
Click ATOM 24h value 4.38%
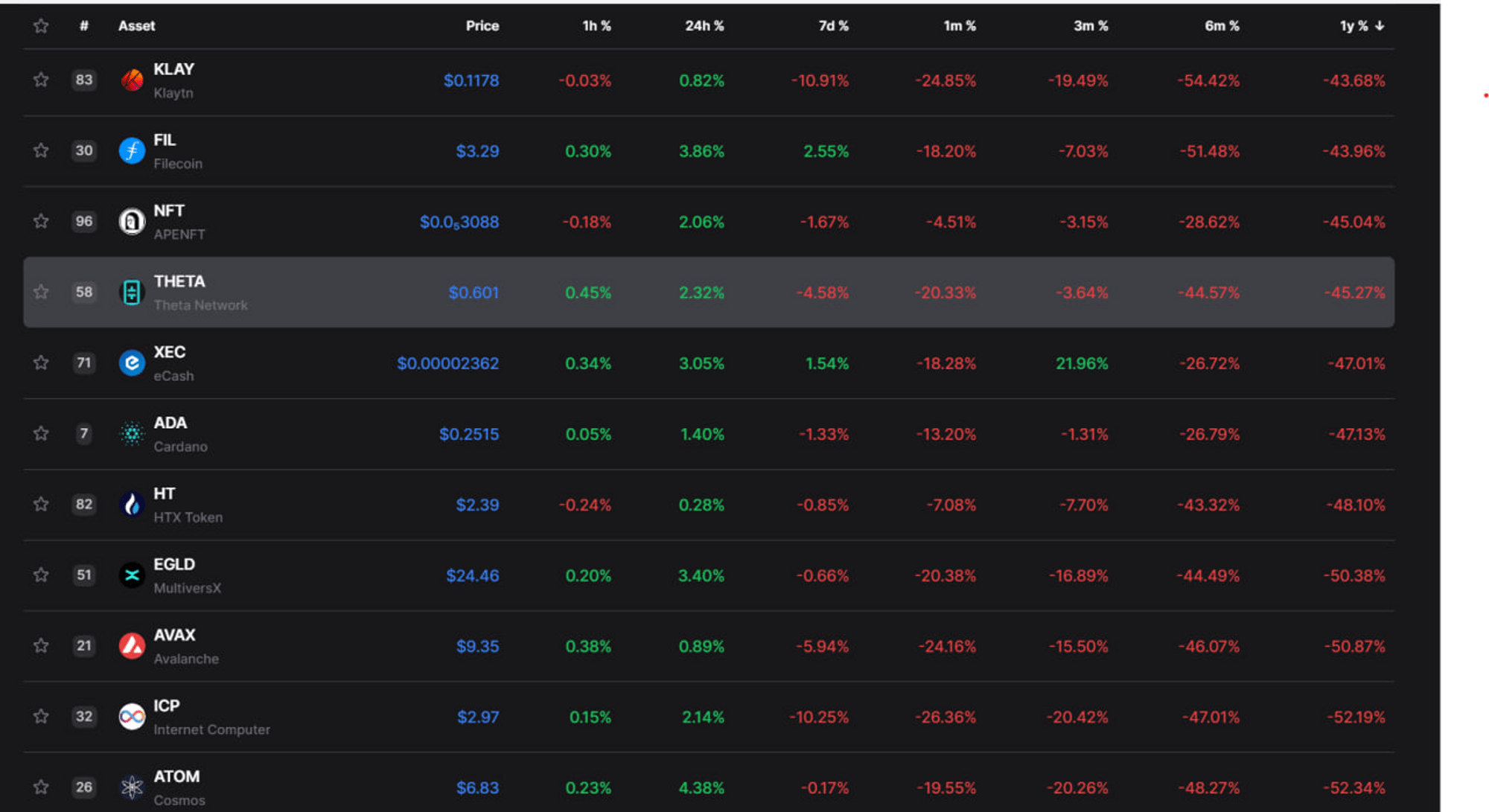pyautogui.click(x=701, y=787)
